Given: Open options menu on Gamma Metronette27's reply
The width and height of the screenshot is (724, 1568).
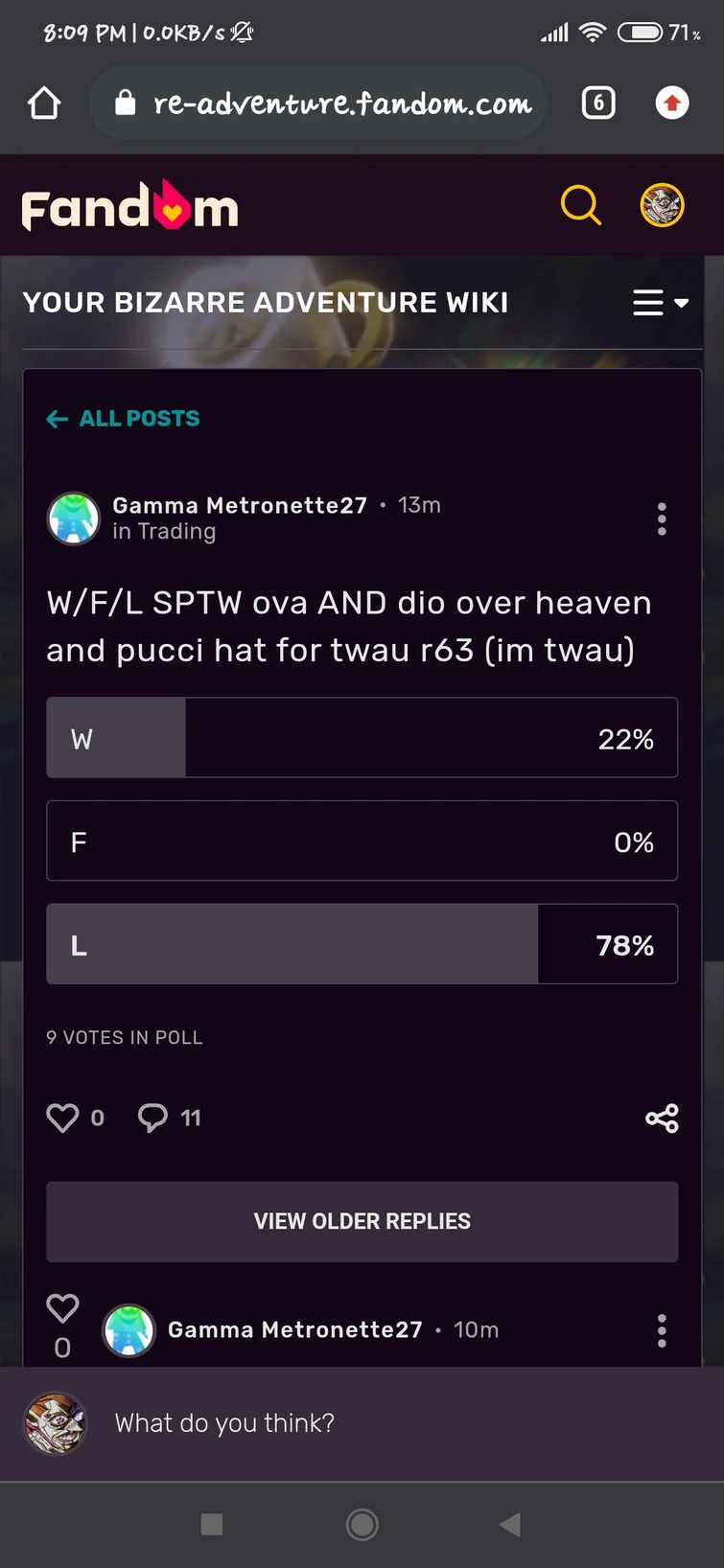Looking at the screenshot, I should coord(662,1330).
